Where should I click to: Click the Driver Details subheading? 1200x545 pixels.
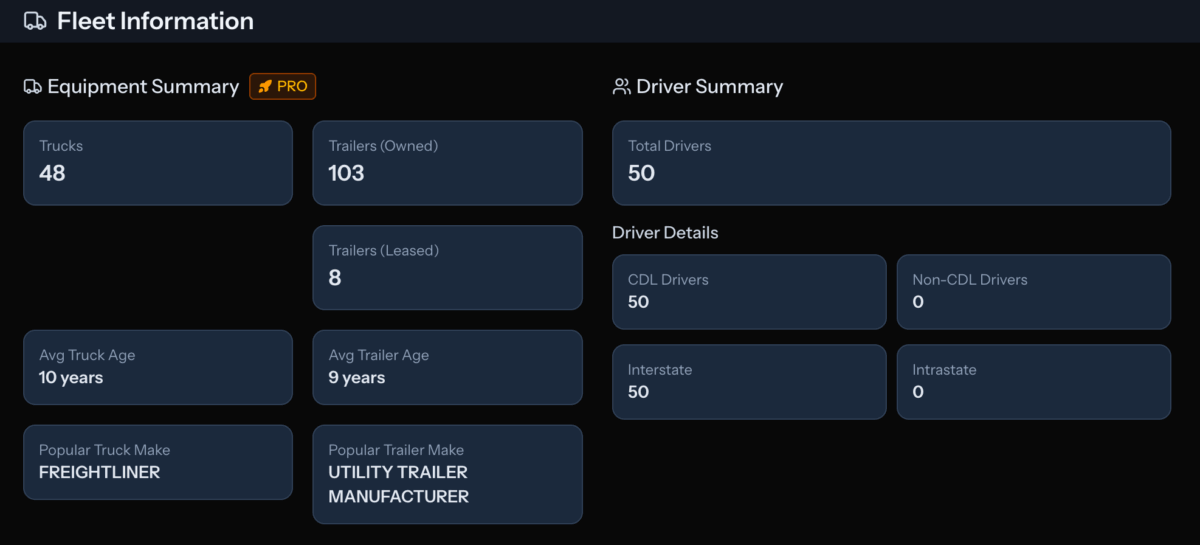click(x=665, y=233)
